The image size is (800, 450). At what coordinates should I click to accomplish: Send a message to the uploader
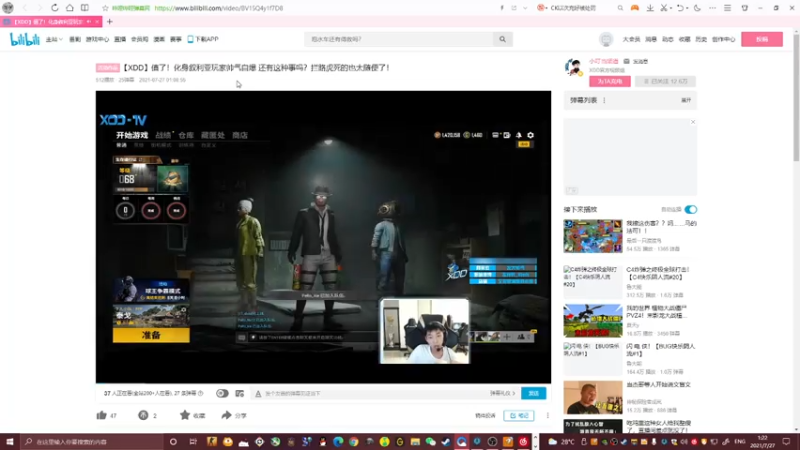[x=636, y=61]
